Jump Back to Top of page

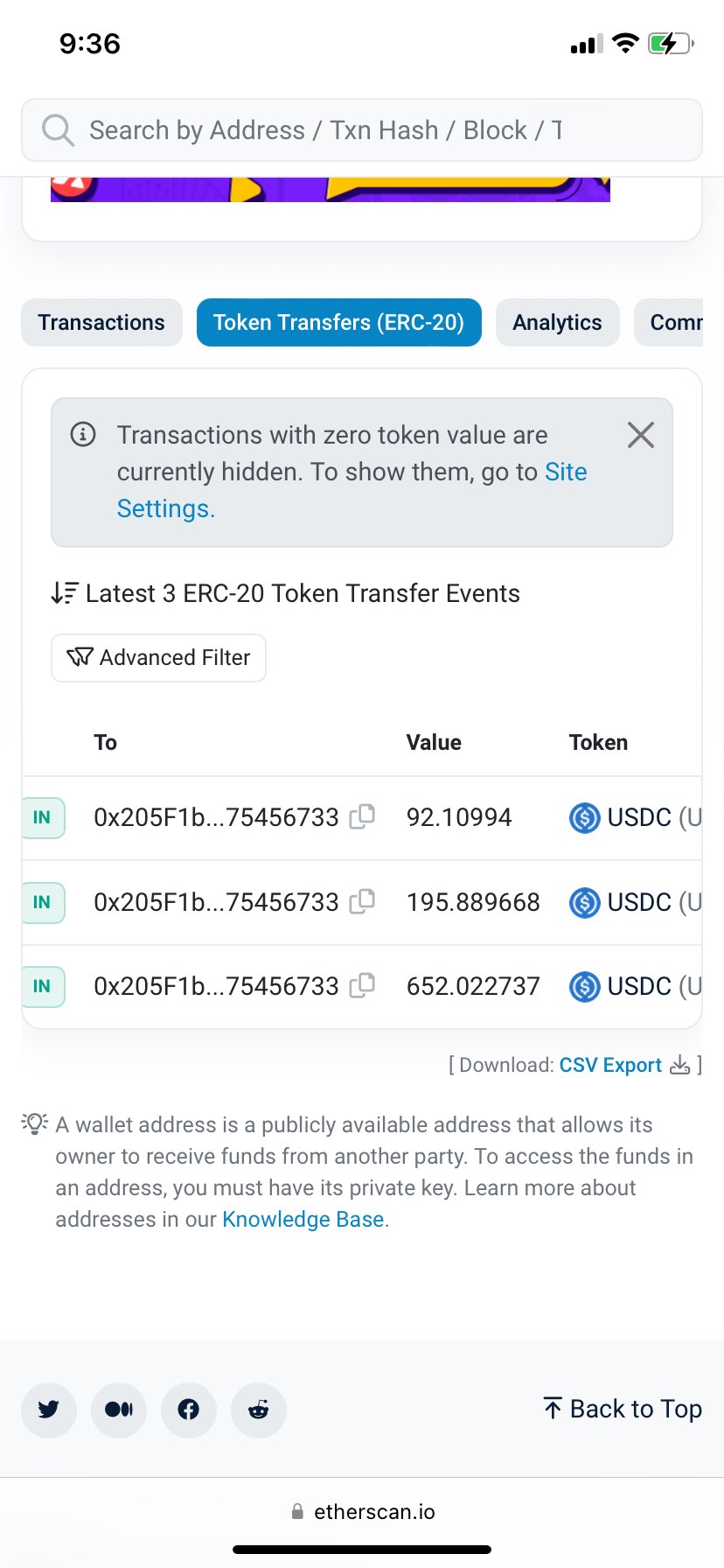pos(623,1409)
